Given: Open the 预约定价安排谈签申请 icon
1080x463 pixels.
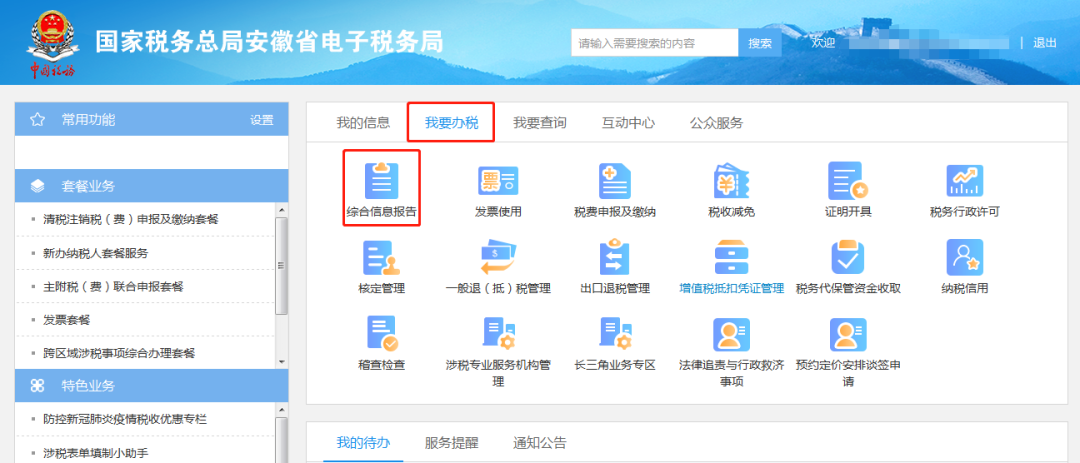Looking at the screenshot, I should pyautogui.click(x=848, y=335).
